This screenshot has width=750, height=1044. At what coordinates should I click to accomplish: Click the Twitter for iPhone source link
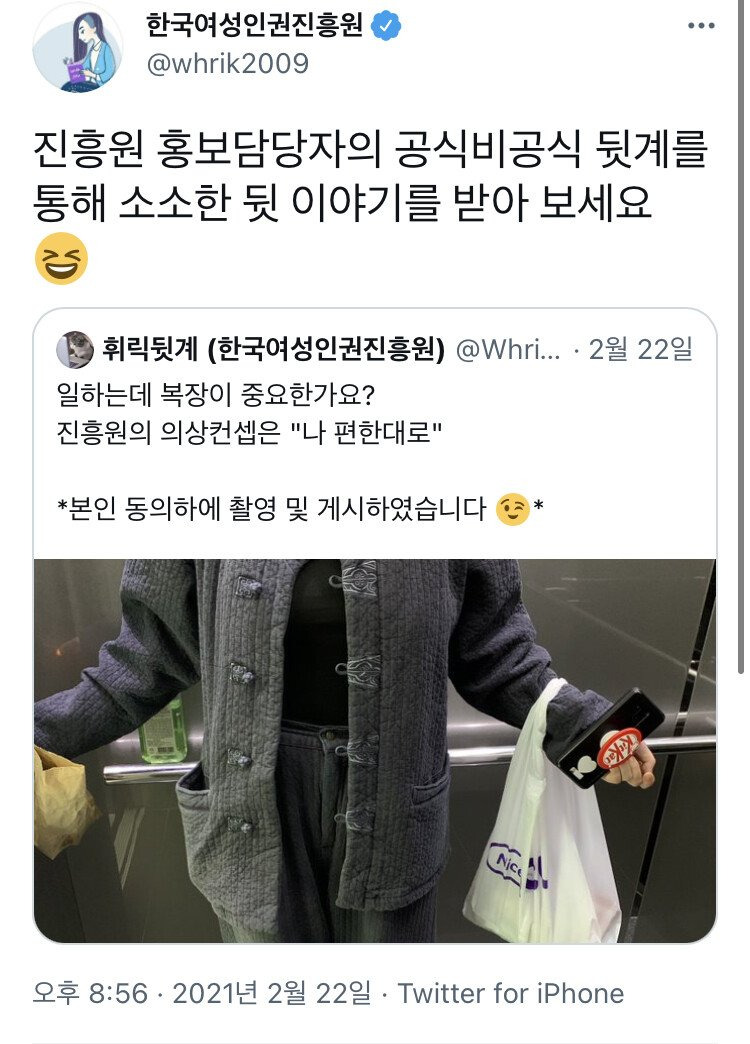511,993
